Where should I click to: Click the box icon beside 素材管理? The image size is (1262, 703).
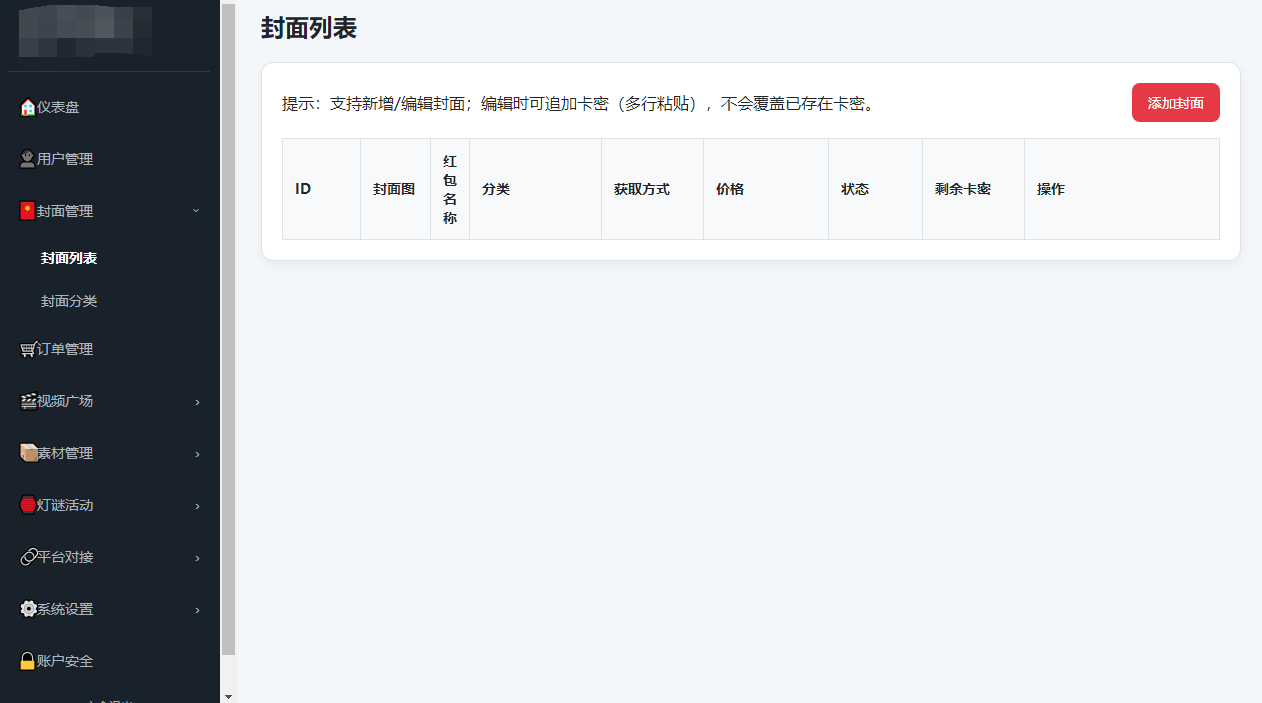tap(28, 453)
